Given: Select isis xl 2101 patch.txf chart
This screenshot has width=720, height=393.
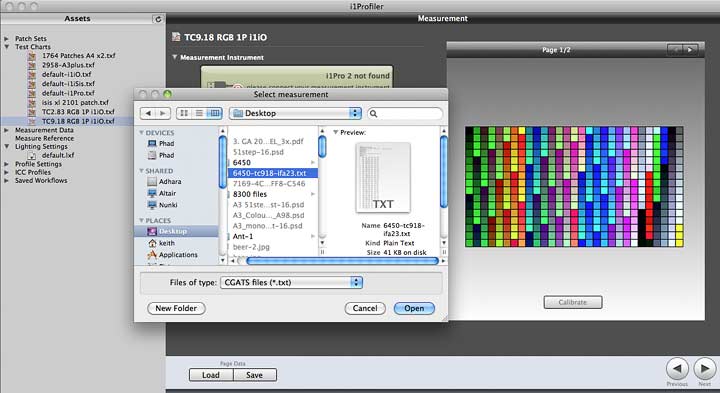Looking at the screenshot, I should pyautogui.click(x=75, y=102).
